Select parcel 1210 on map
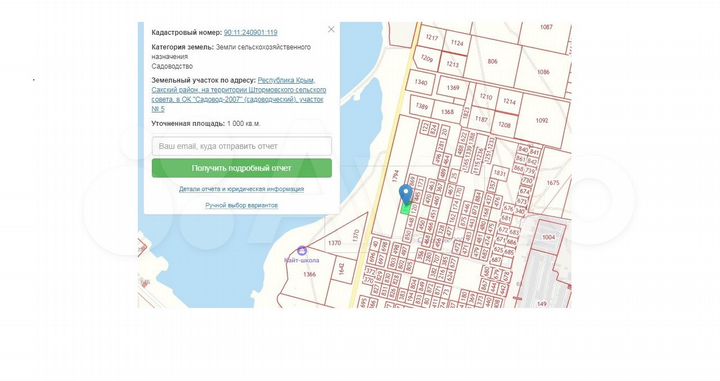720x381 pixels. (486, 97)
